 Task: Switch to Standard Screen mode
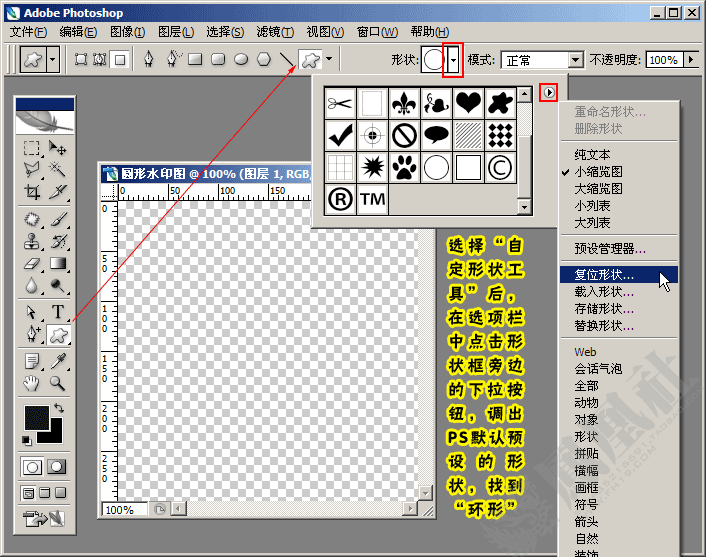[28, 493]
